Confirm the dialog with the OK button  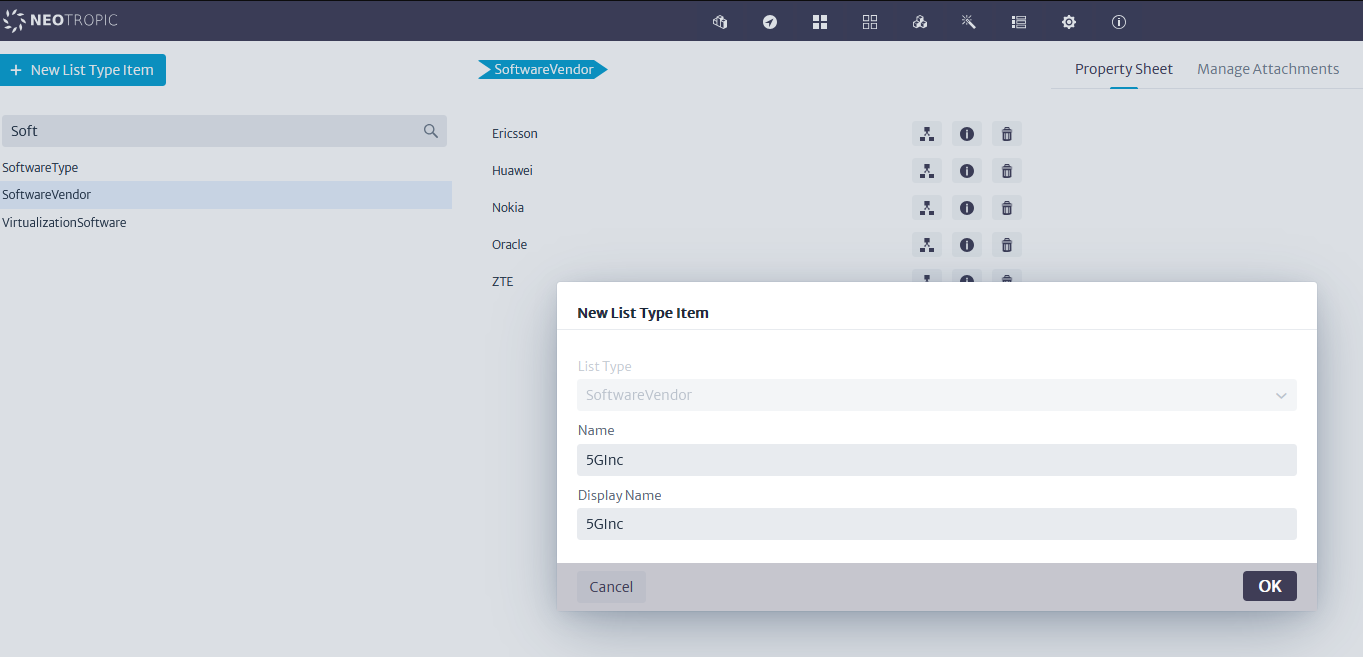tap(1269, 586)
